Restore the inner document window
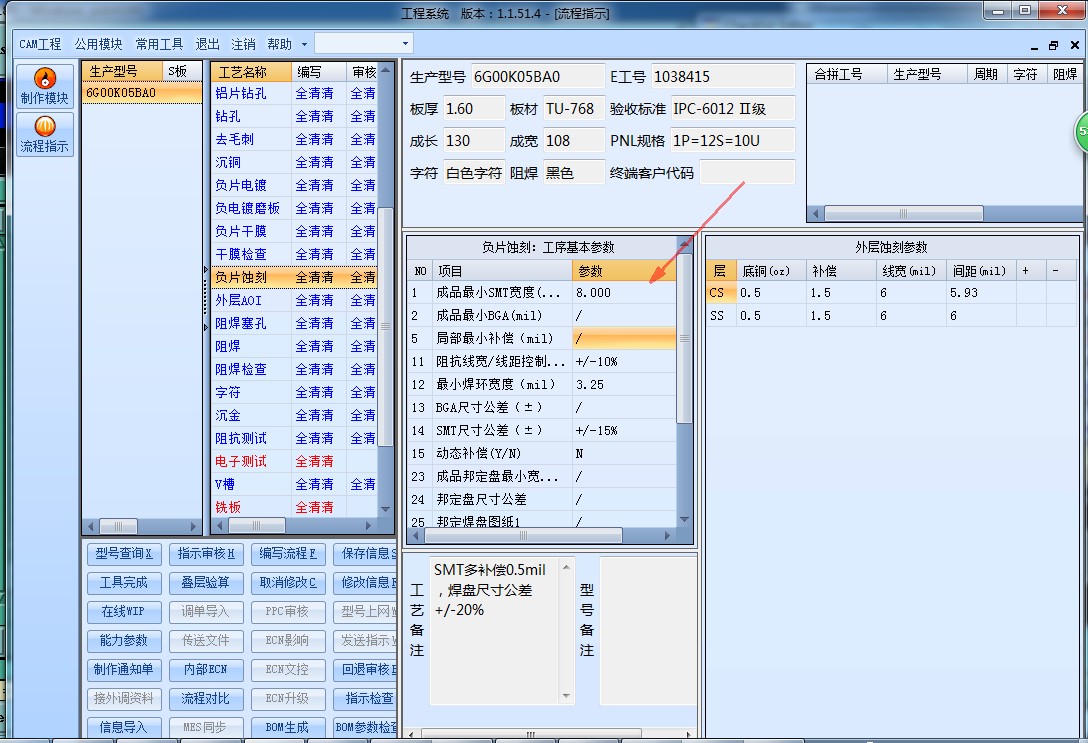This screenshot has height=743, width=1088. [x=1053, y=45]
